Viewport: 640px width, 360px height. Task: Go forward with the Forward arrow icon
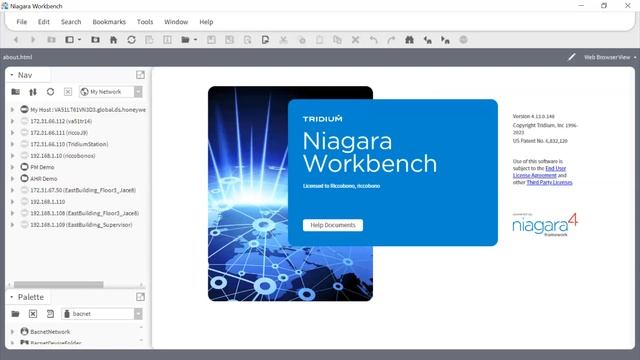coord(33,40)
